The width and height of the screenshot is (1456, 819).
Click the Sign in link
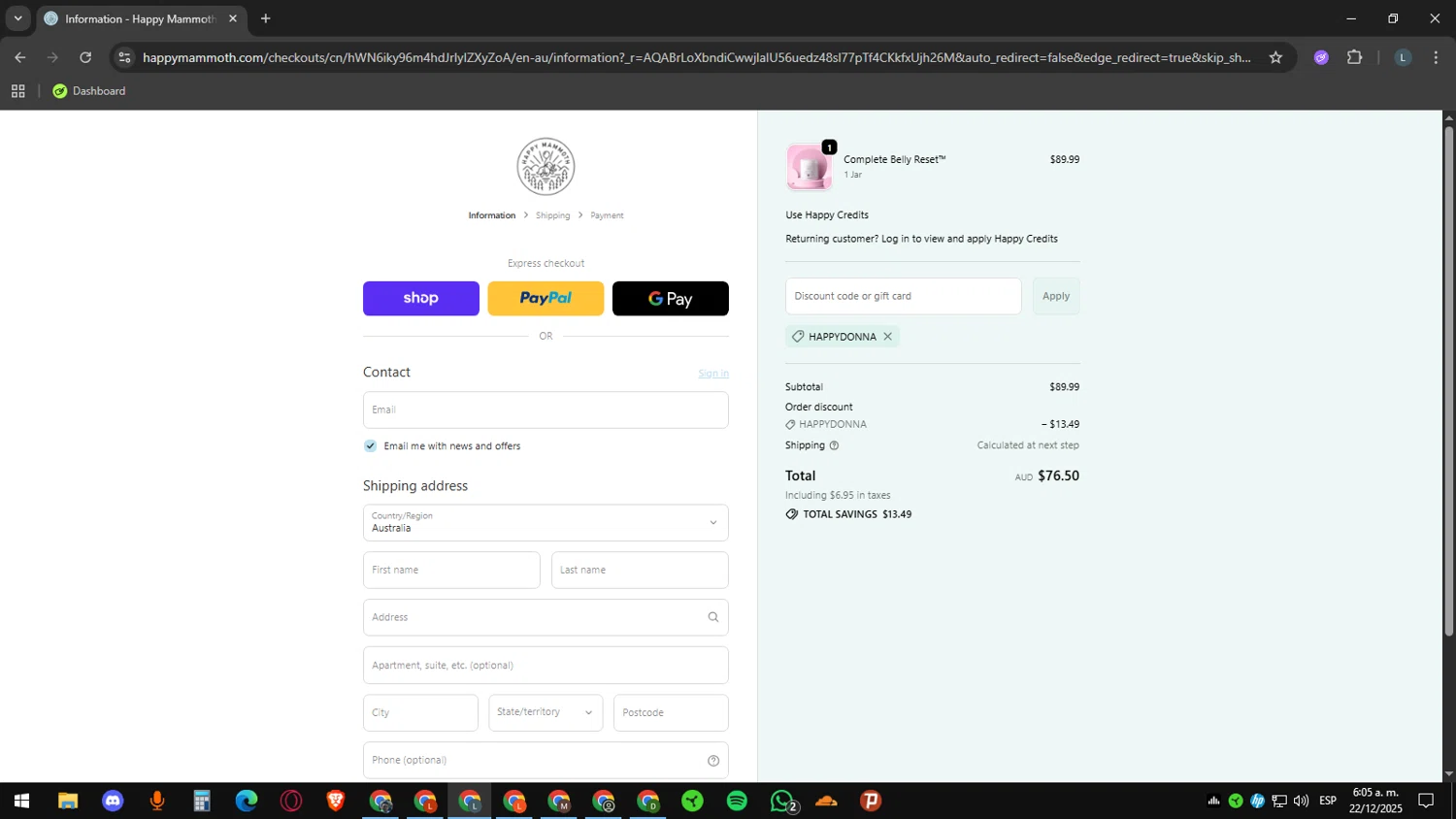(713, 374)
